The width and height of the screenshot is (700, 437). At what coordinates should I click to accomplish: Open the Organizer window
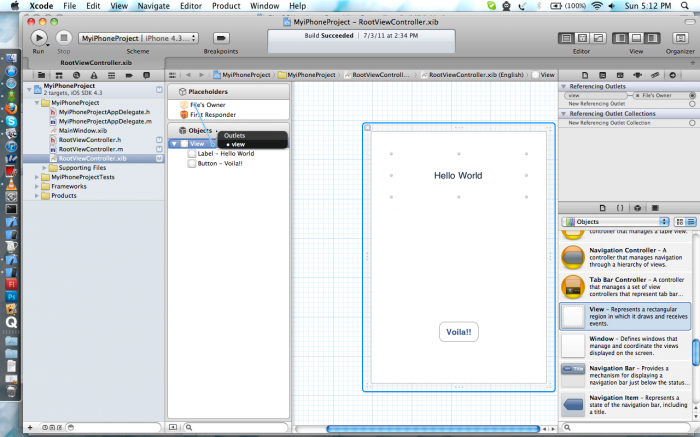click(x=680, y=38)
